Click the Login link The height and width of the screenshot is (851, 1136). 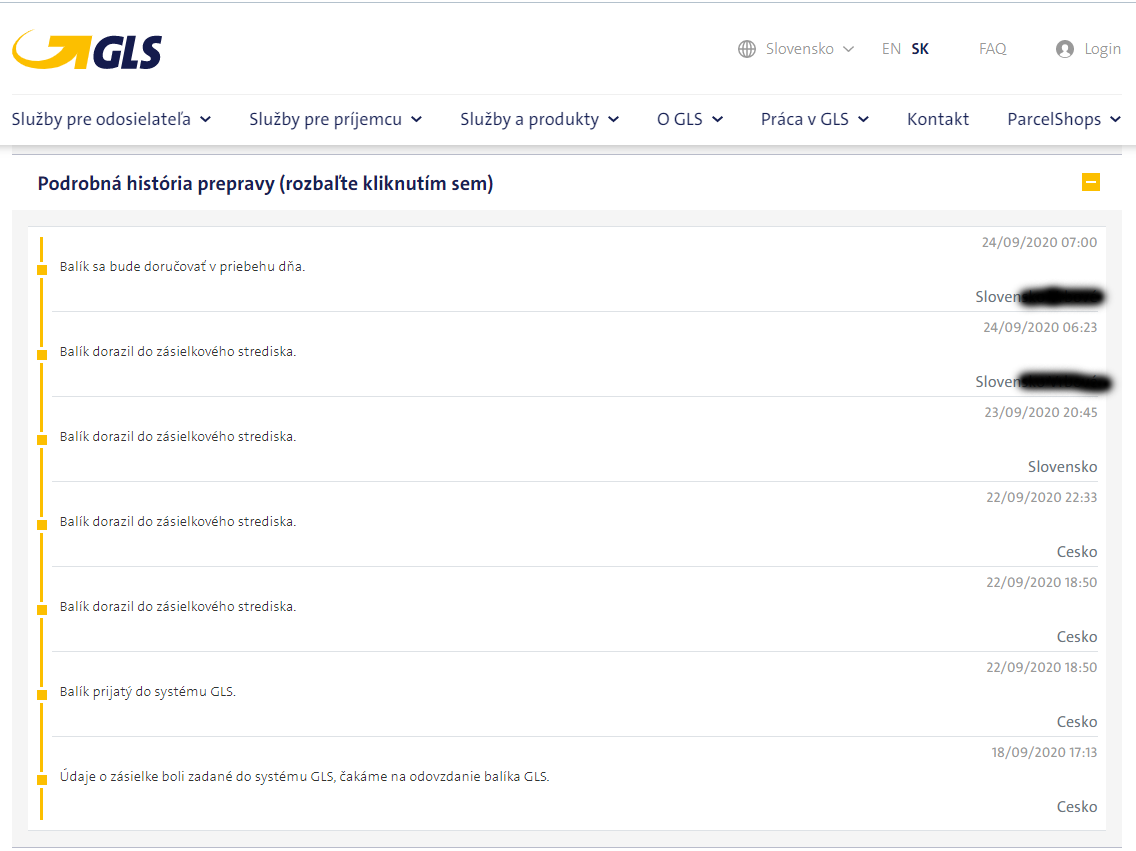[1102, 49]
